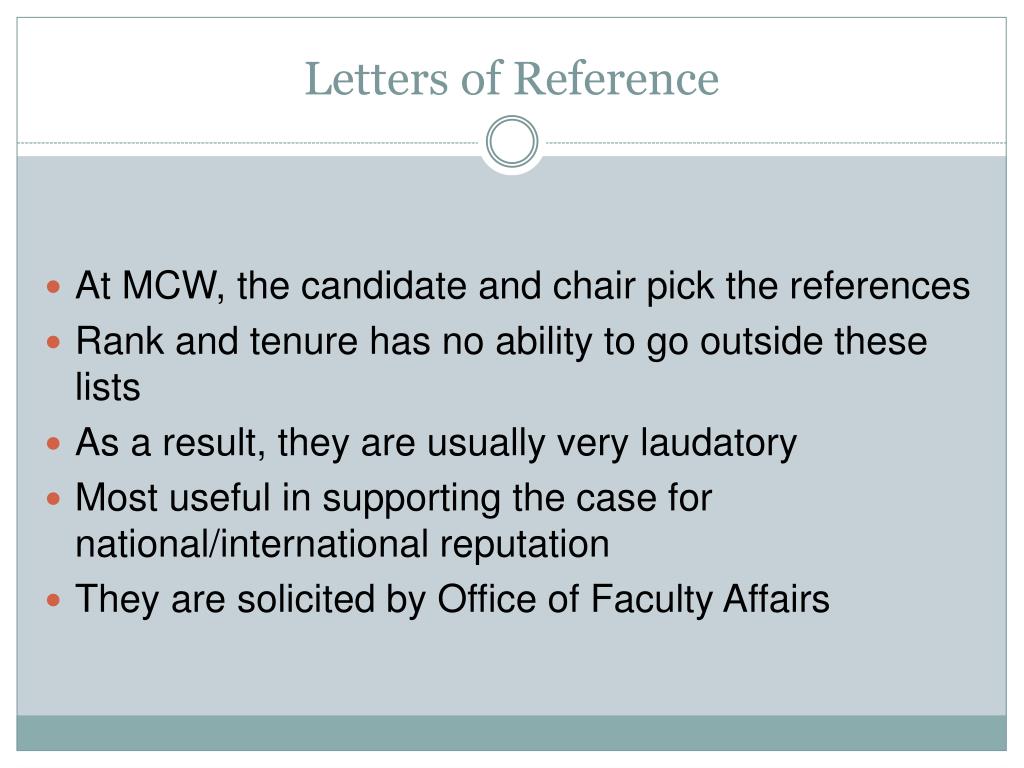
Task: Click the orange bullet before 'Rank and tenure'
Action: coord(54,342)
